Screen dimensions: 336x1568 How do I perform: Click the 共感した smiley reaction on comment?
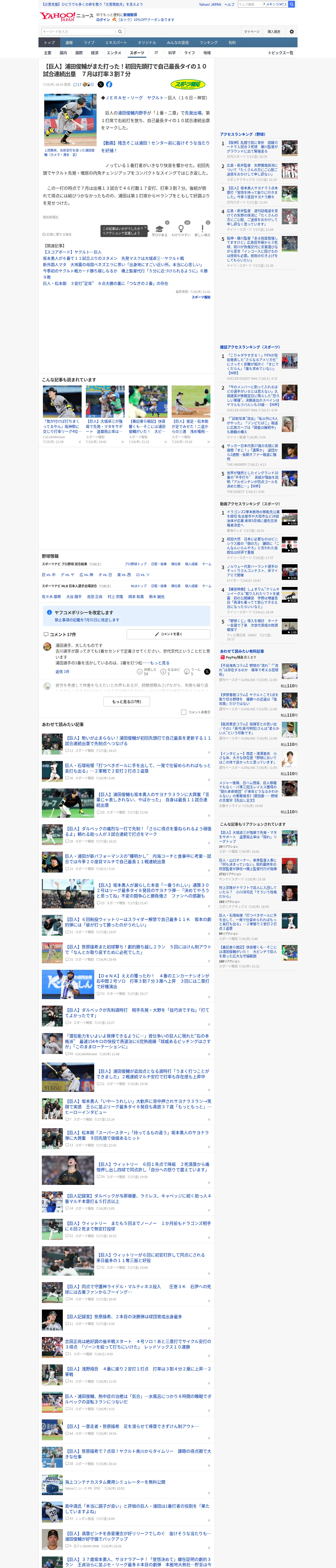pyautogui.click(x=140, y=672)
